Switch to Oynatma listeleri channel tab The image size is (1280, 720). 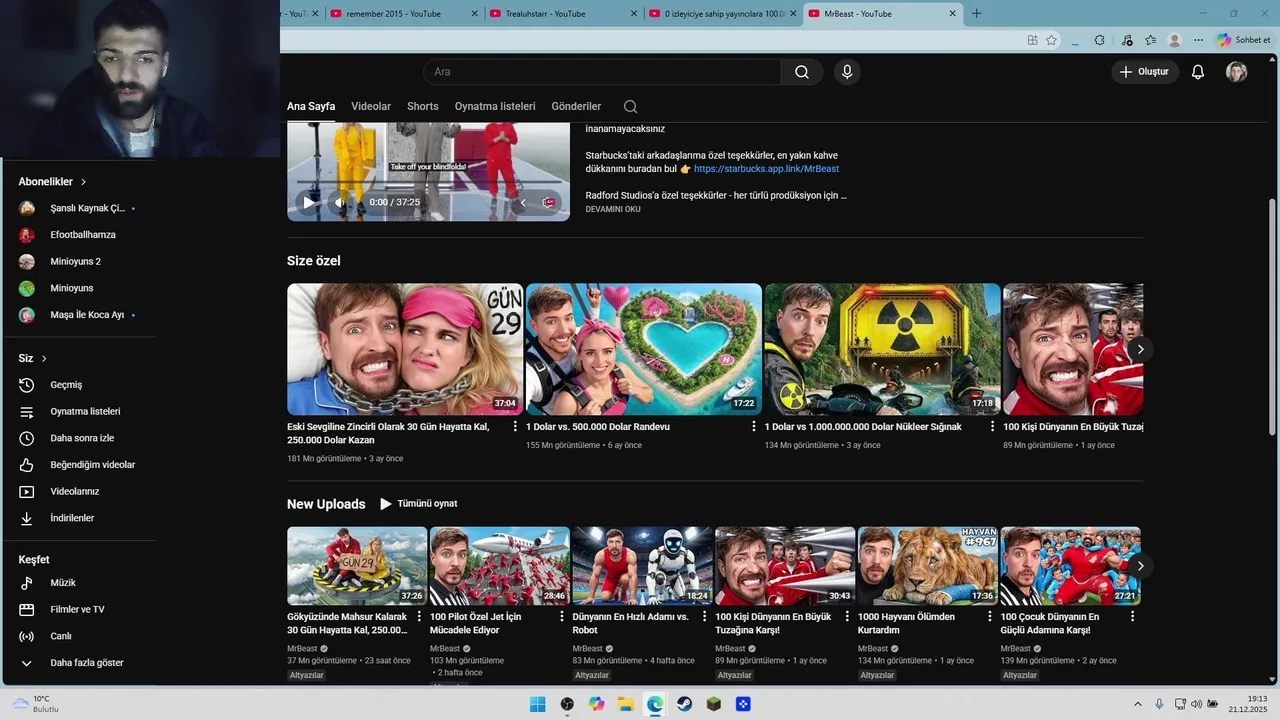pyautogui.click(x=495, y=106)
